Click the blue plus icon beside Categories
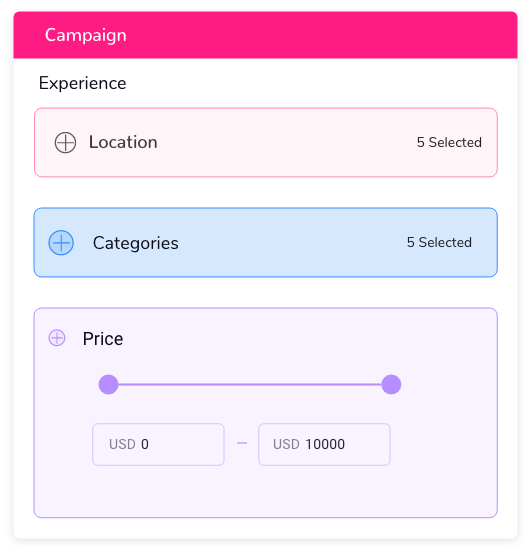 pyautogui.click(x=61, y=243)
